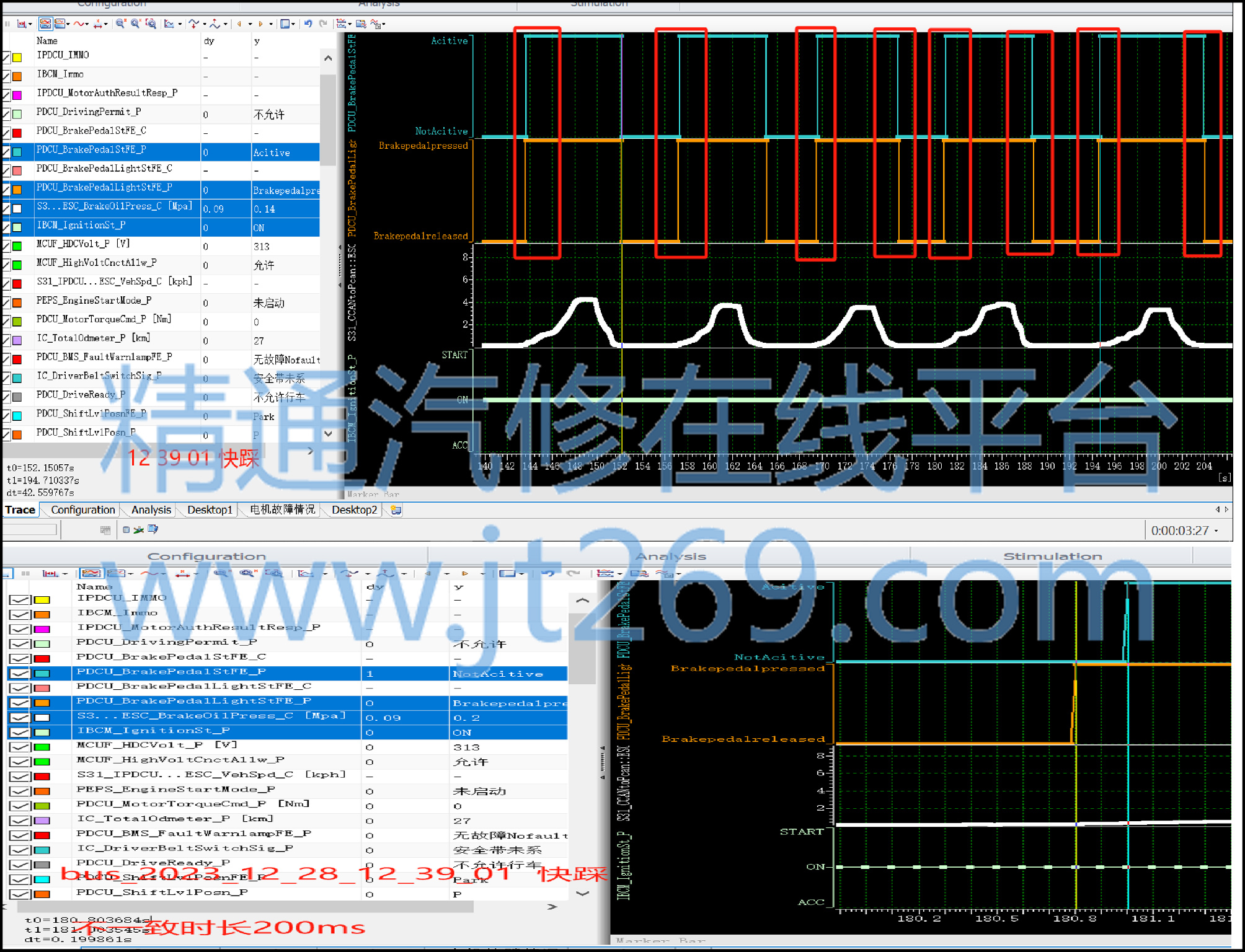
Task: Click Name column header in top signal list
Action: [x=47, y=41]
